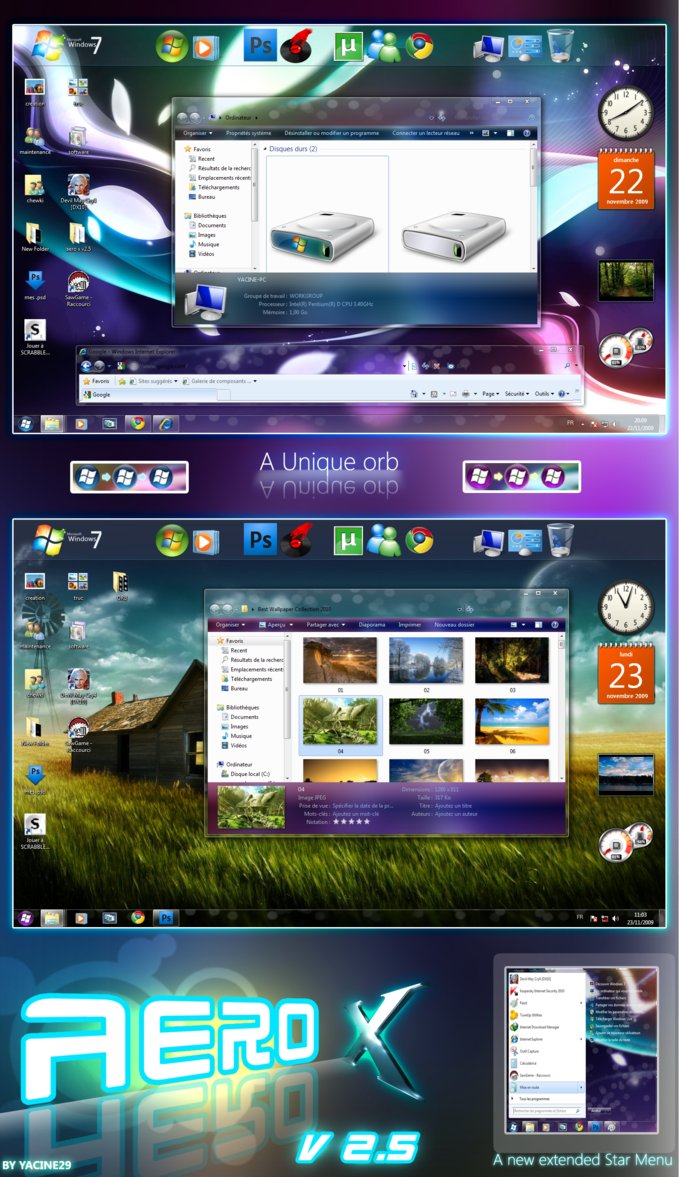
Task: Open the Sécurité menu in Internet Explorer
Action: point(517,394)
